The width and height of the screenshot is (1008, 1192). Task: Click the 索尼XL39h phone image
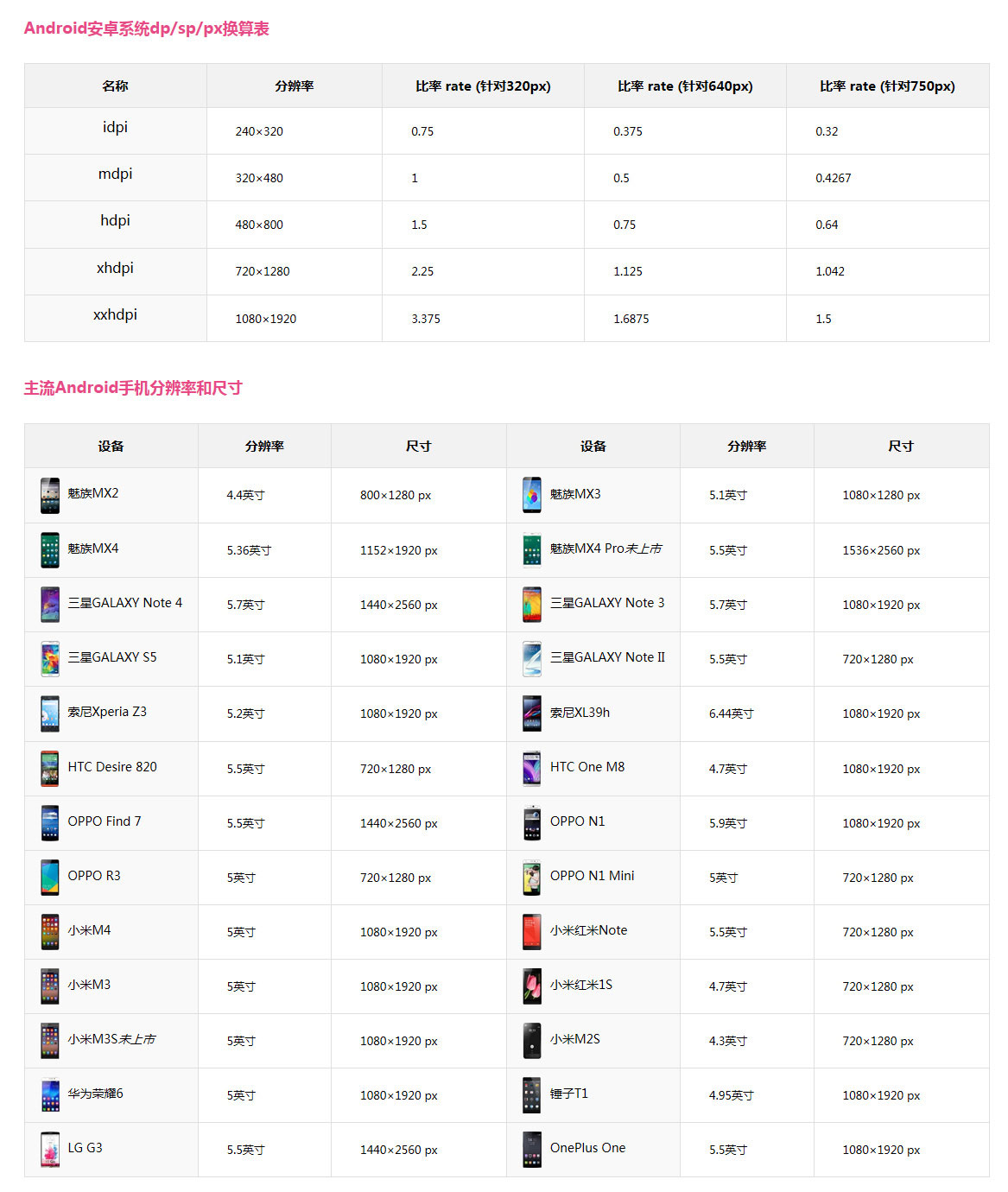[532, 713]
